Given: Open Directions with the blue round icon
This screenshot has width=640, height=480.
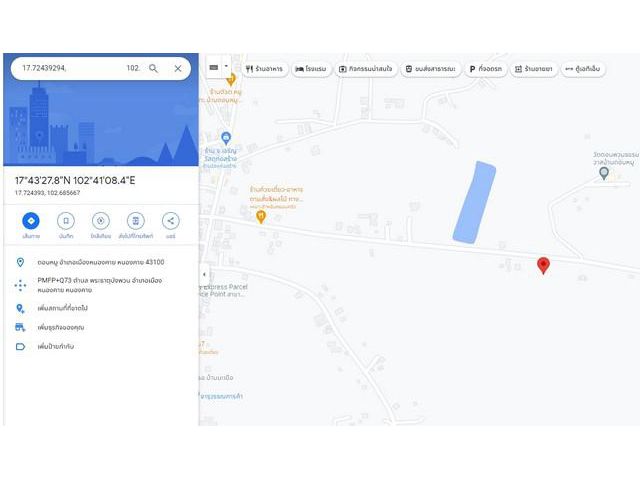Looking at the screenshot, I should pyautogui.click(x=31, y=221).
